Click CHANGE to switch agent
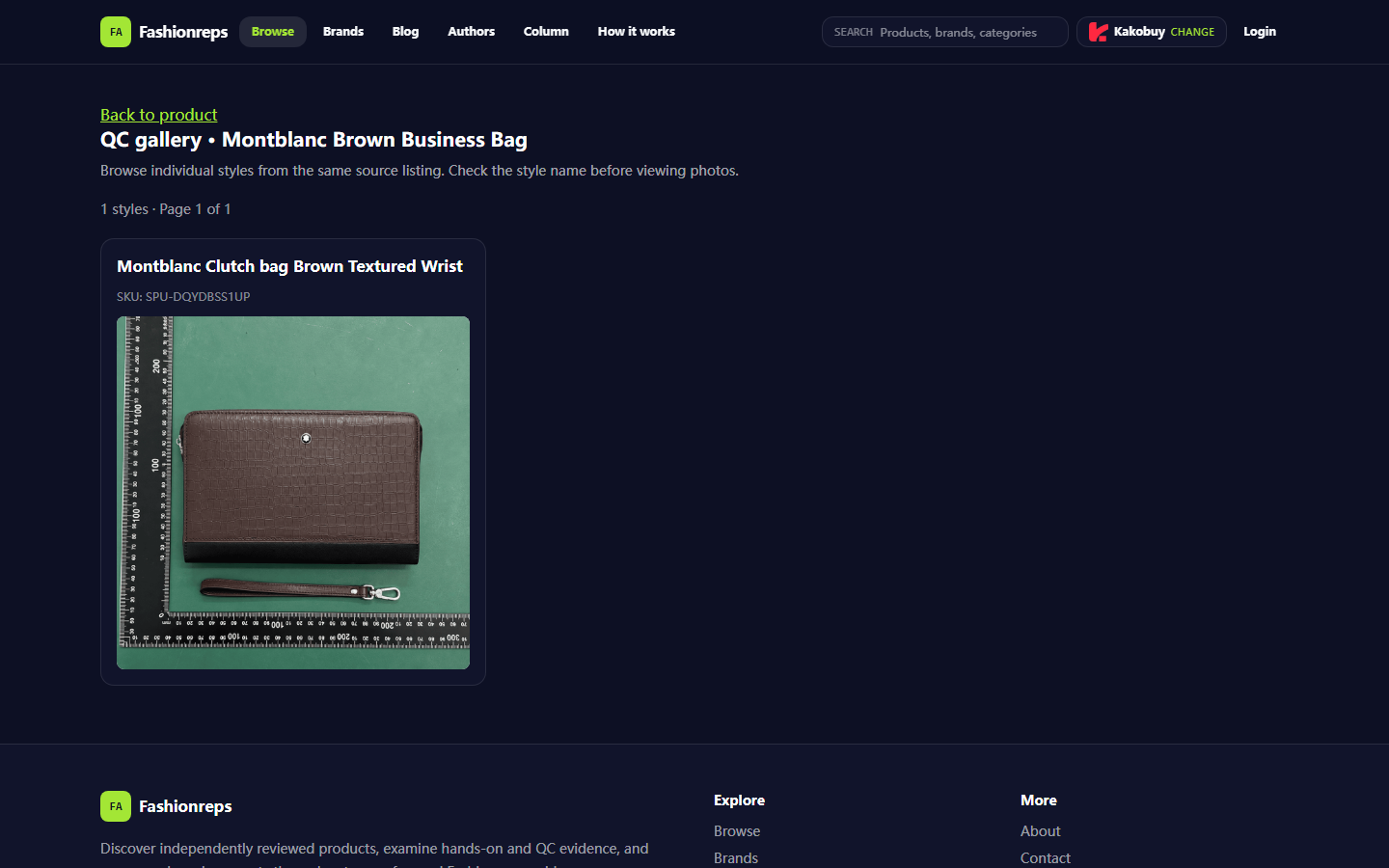The width and height of the screenshot is (1389, 868). point(1192,32)
